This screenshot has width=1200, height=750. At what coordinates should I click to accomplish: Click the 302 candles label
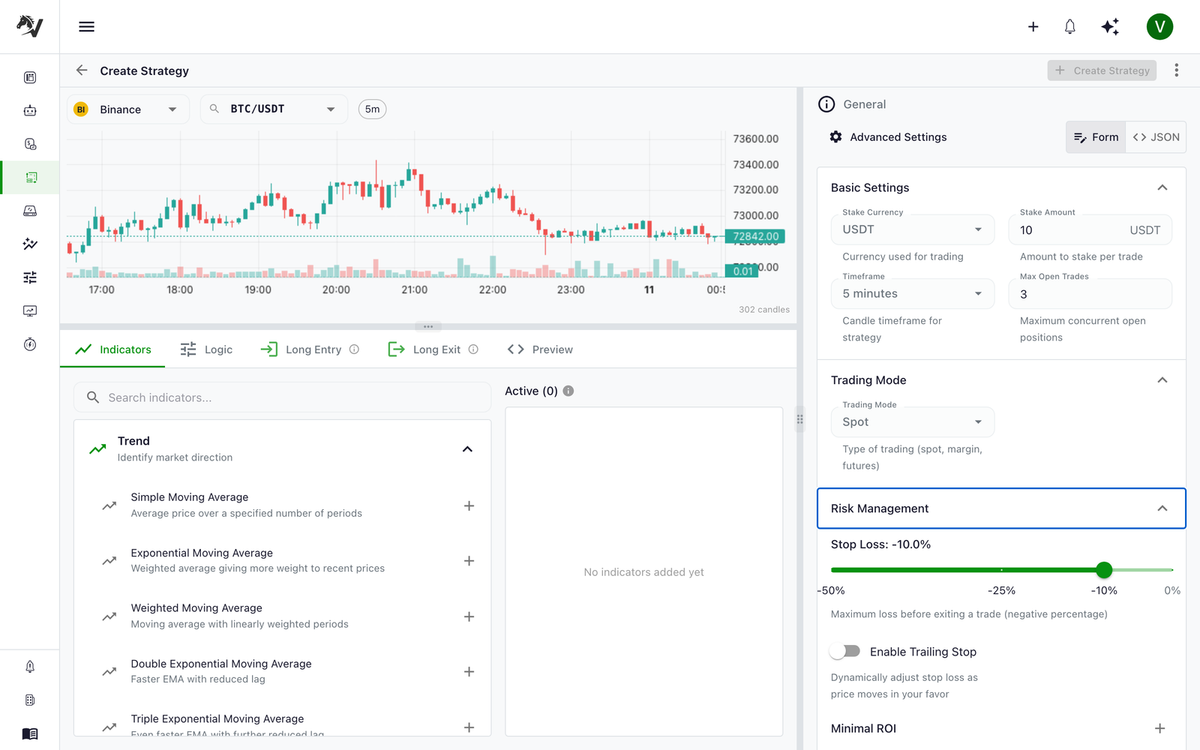(764, 310)
